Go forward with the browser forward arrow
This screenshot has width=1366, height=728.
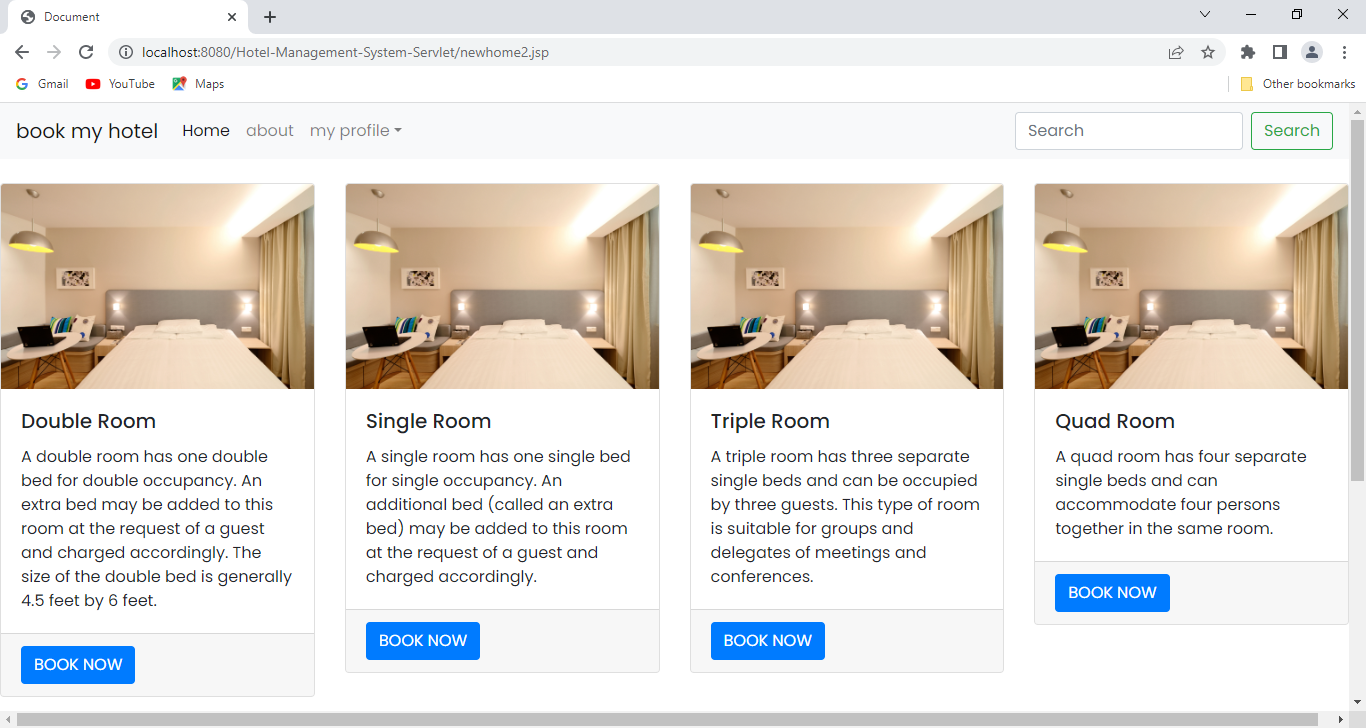coord(54,52)
